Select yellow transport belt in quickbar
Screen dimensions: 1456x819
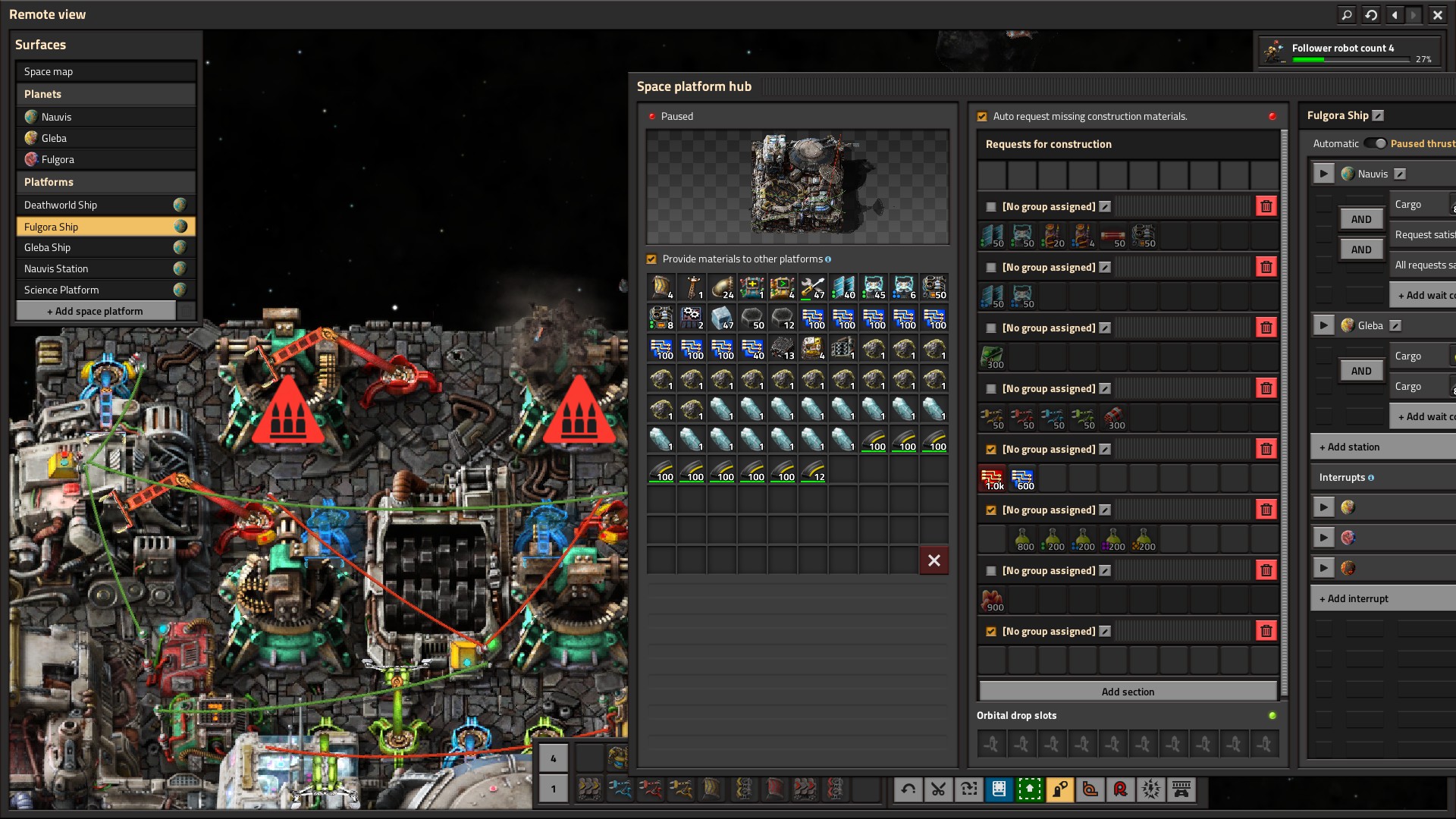(589, 789)
